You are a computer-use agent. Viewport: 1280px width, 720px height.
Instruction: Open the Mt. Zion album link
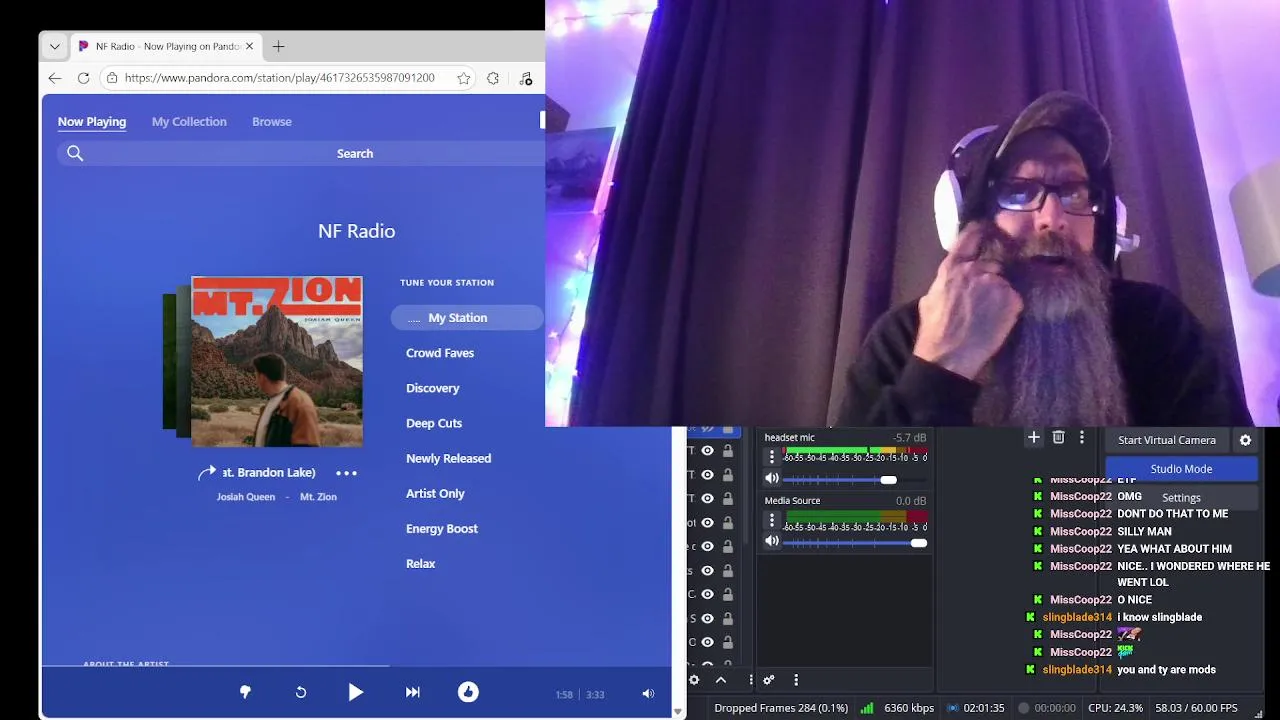tap(318, 497)
